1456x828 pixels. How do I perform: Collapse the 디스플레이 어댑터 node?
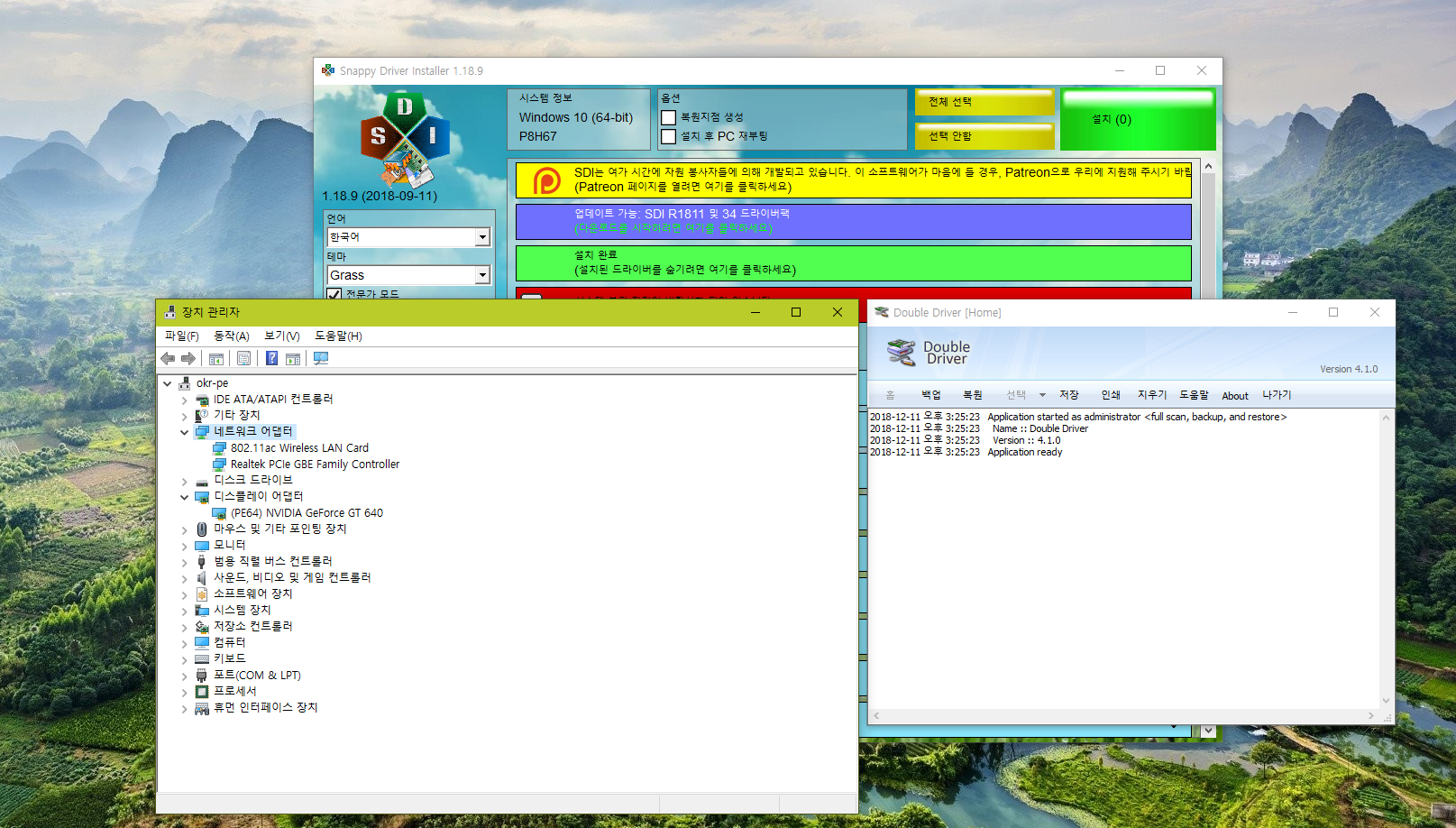pyautogui.click(x=185, y=497)
